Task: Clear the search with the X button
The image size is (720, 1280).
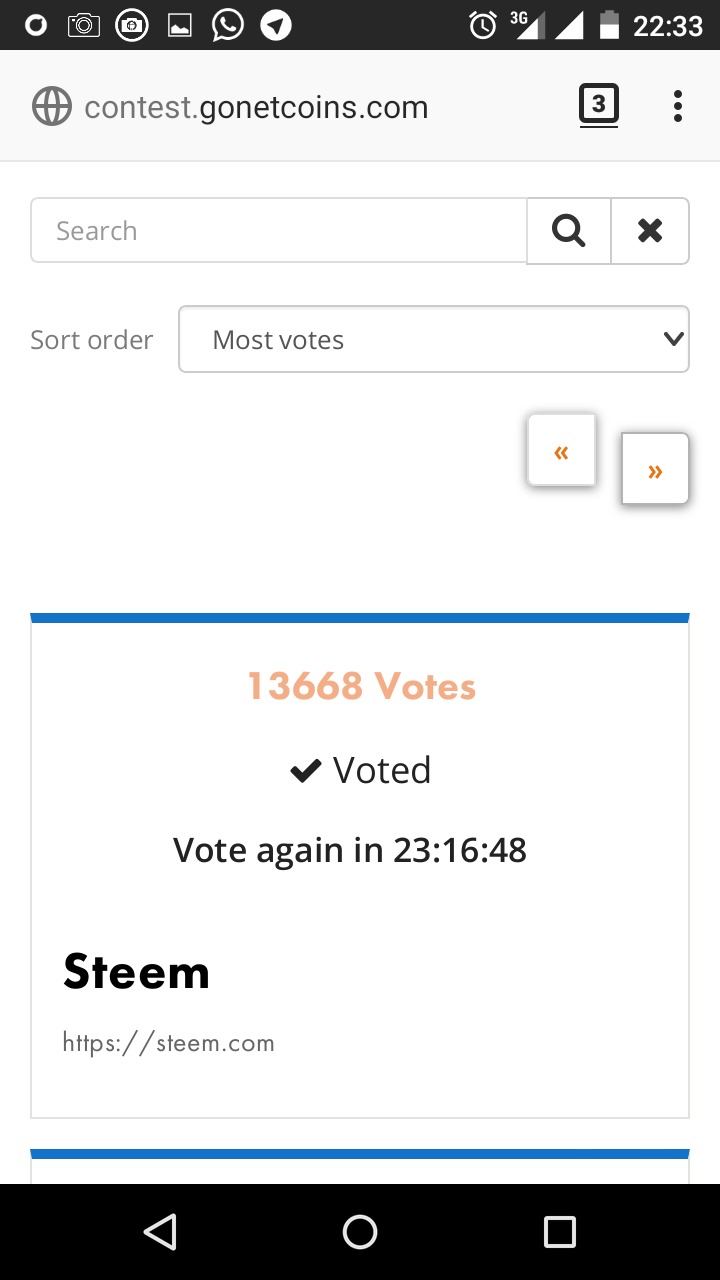Action: pyautogui.click(x=650, y=231)
